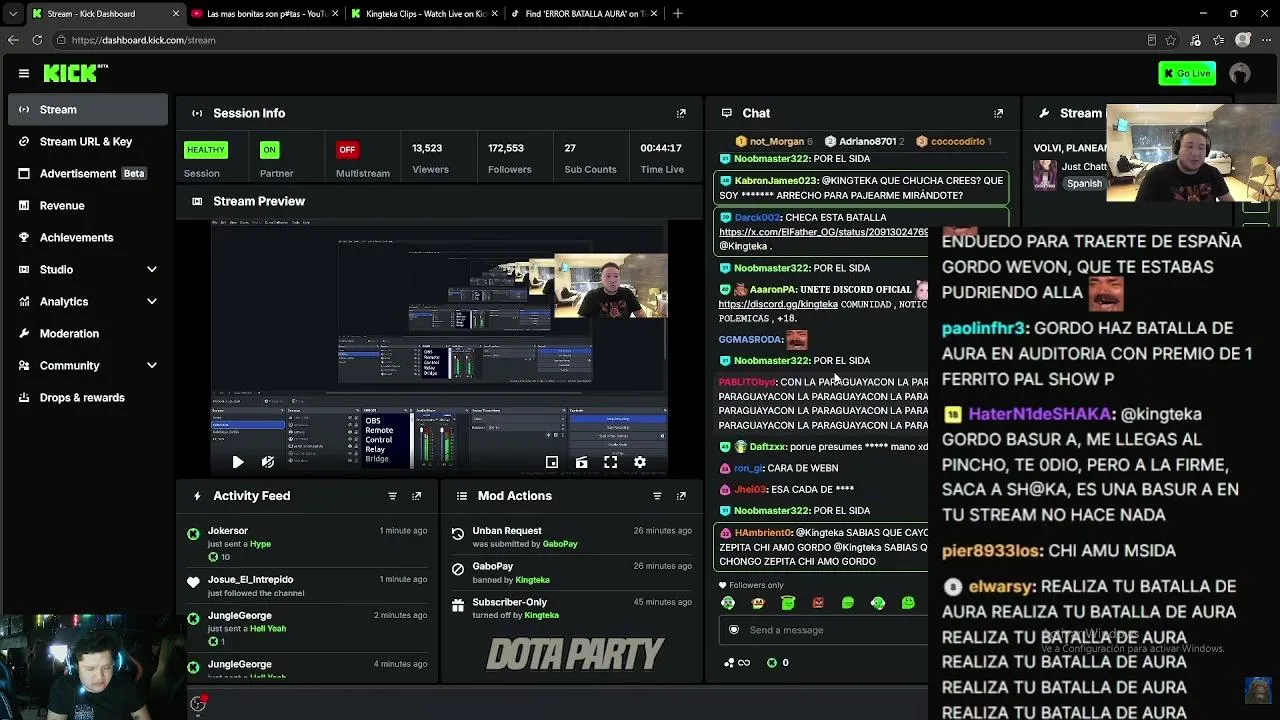Go back in browser history
This screenshot has height=720, width=1280.
pos(13,40)
